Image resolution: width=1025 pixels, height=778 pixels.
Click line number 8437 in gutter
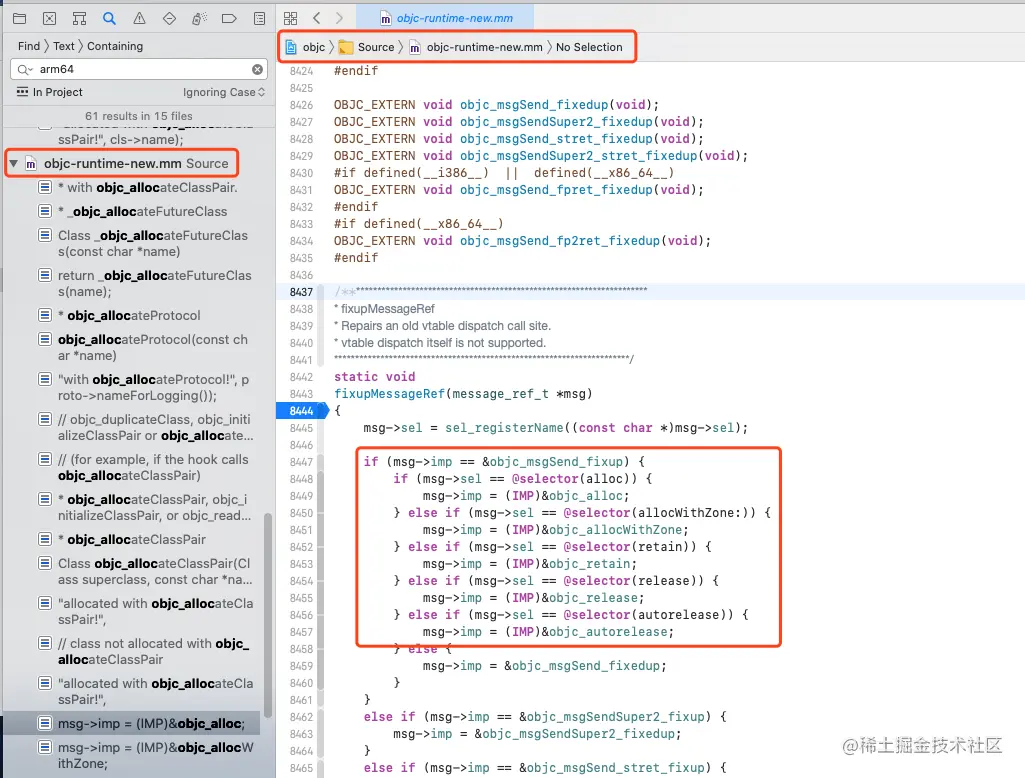point(301,292)
